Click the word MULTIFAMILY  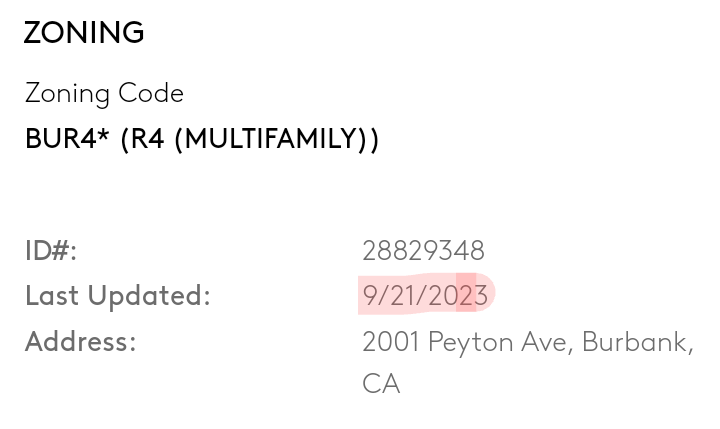pyautogui.click(x=269, y=138)
